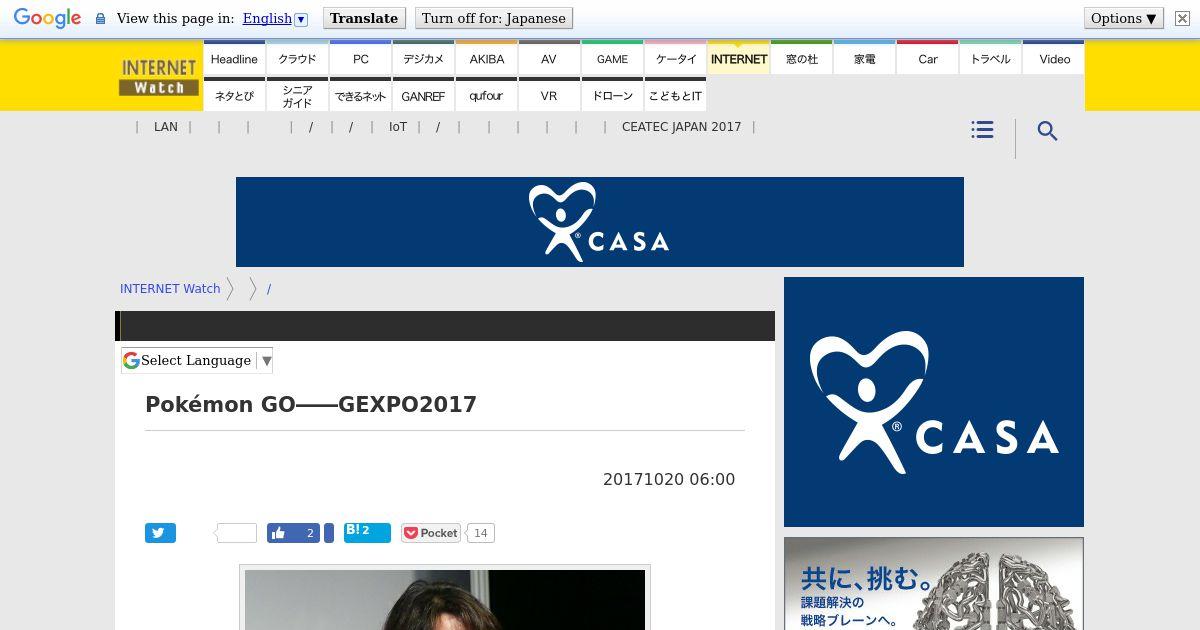Click the CEATEC JAPAN 2017 link
The height and width of the screenshot is (630, 1200).
click(x=681, y=127)
